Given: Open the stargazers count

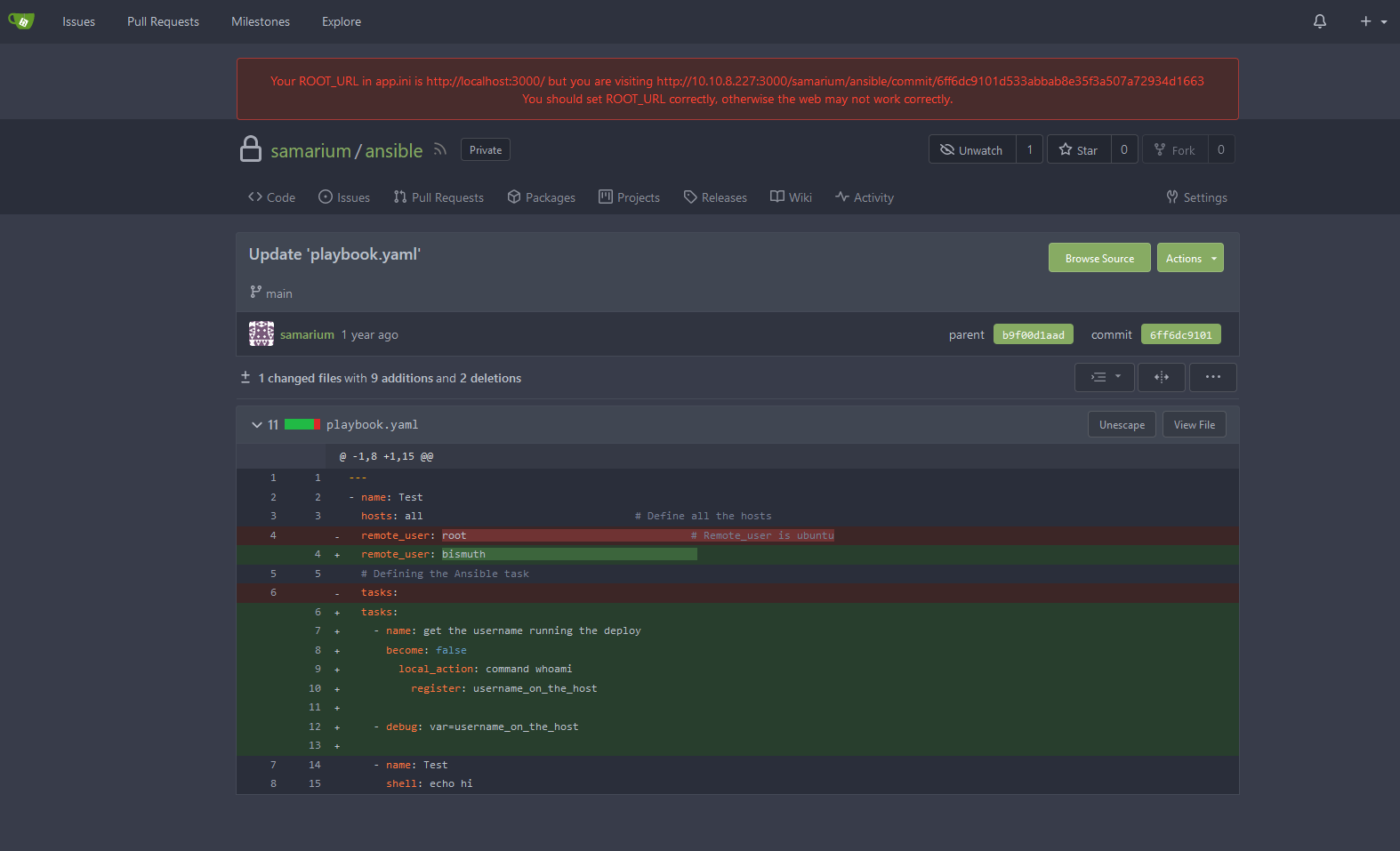Looking at the screenshot, I should [1124, 149].
